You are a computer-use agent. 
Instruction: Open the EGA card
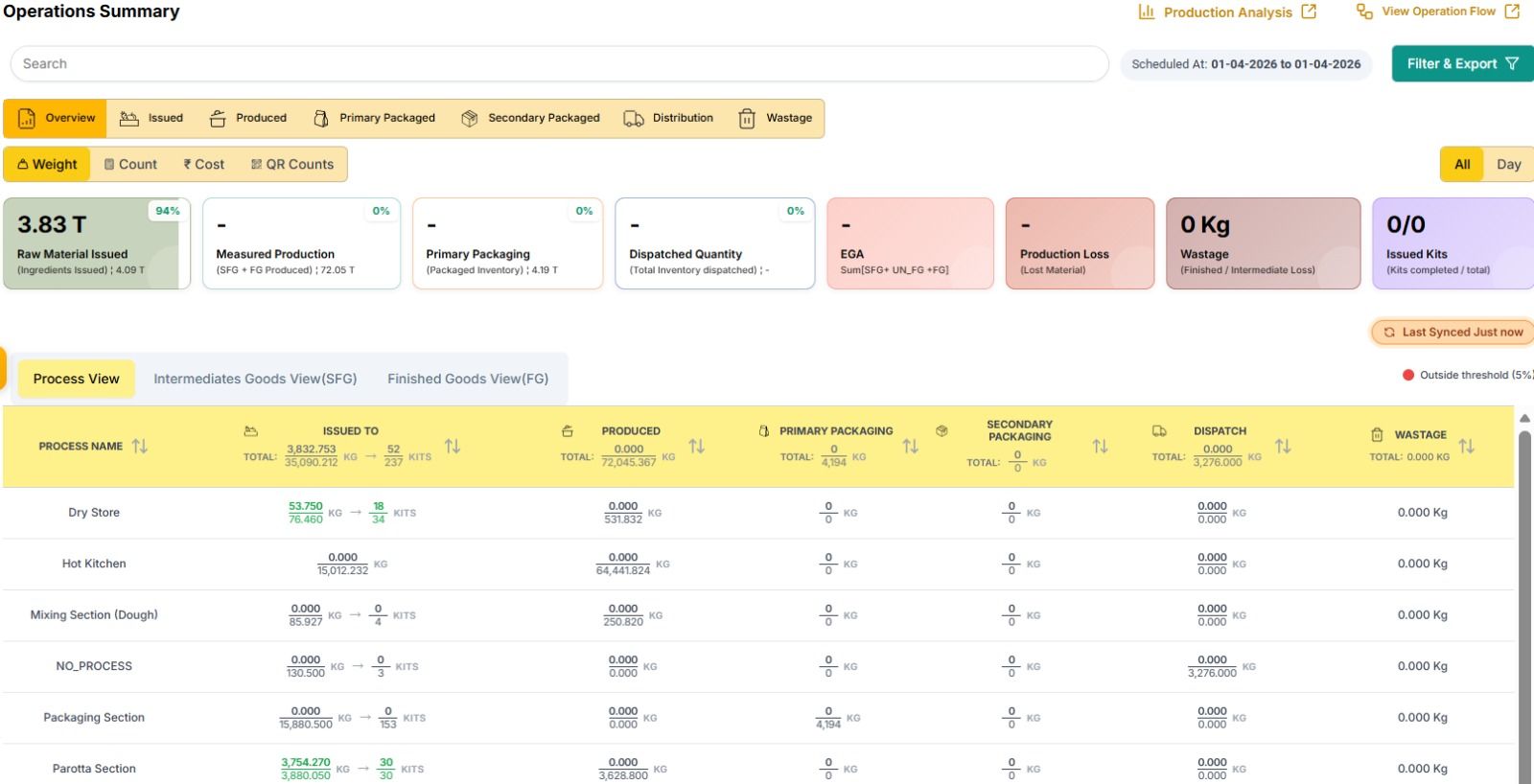[910, 243]
